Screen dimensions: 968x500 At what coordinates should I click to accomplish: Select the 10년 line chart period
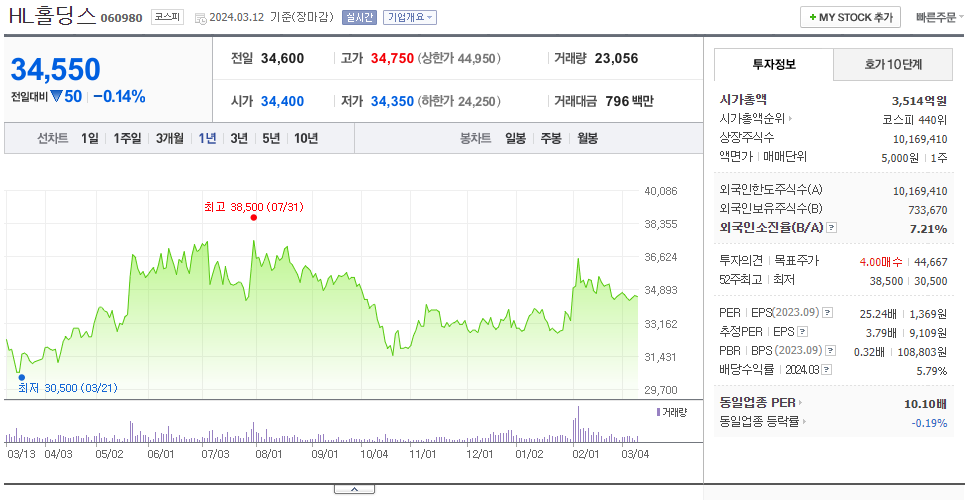(306, 138)
